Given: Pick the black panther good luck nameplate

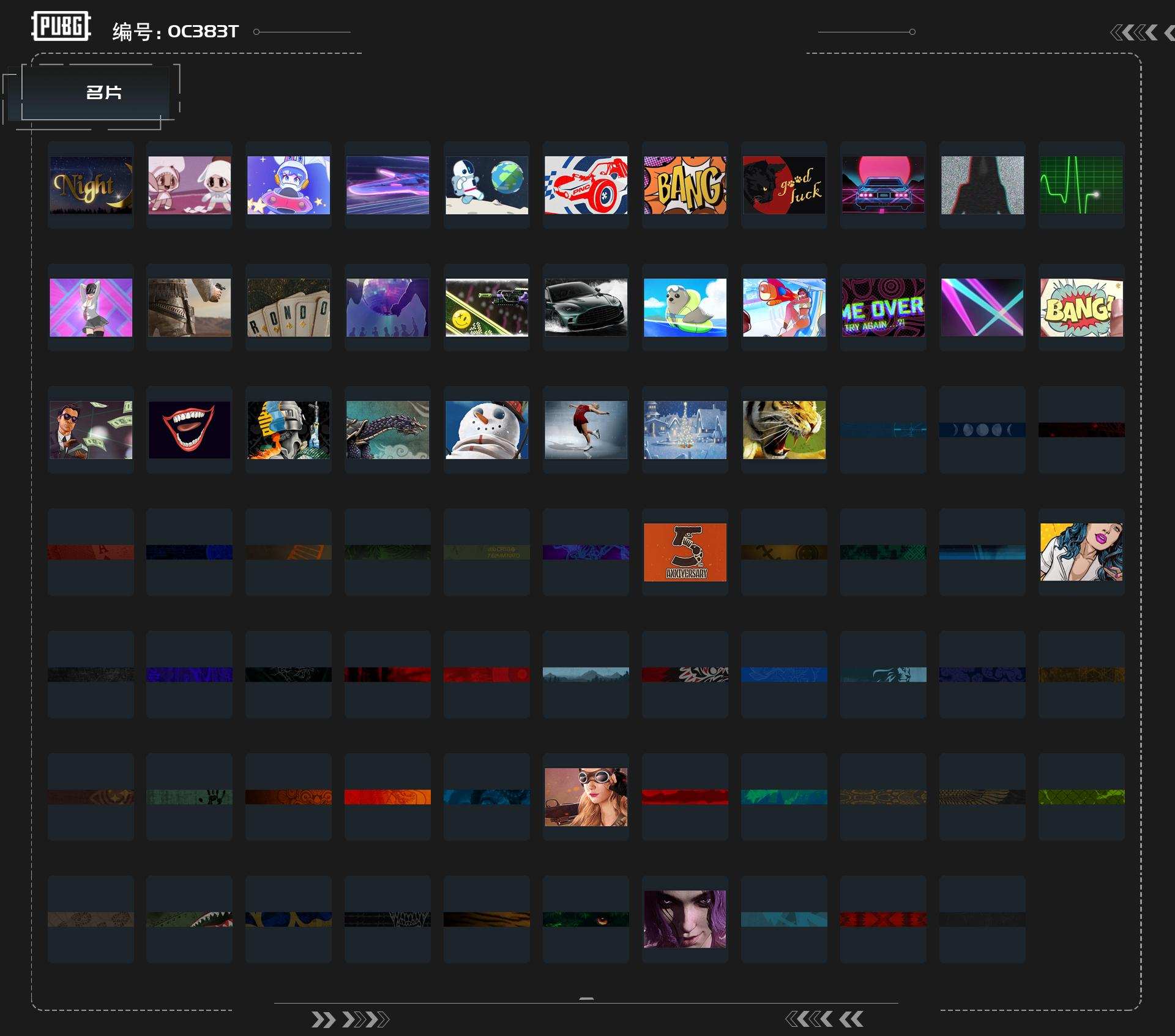Looking at the screenshot, I should (x=785, y=185).
